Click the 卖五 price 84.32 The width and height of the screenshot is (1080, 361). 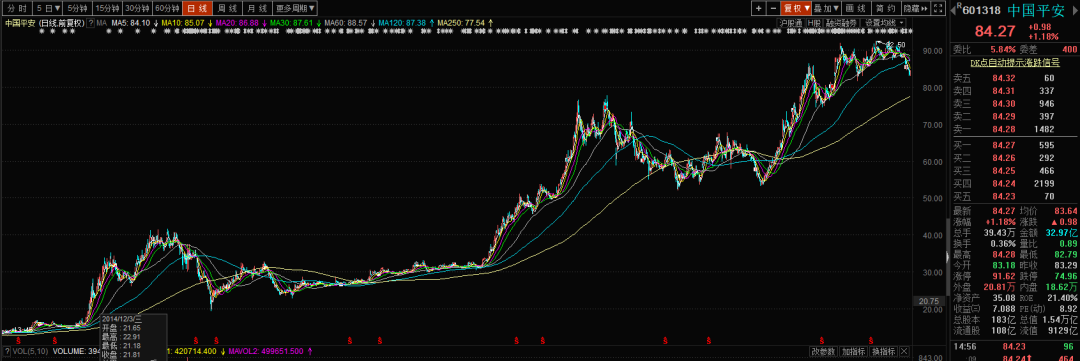1003,78
